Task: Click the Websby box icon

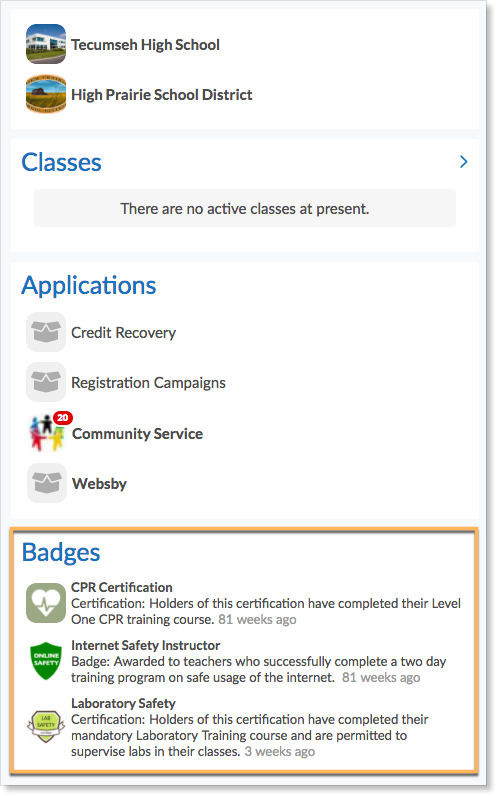Action: [x=47, y=483]
